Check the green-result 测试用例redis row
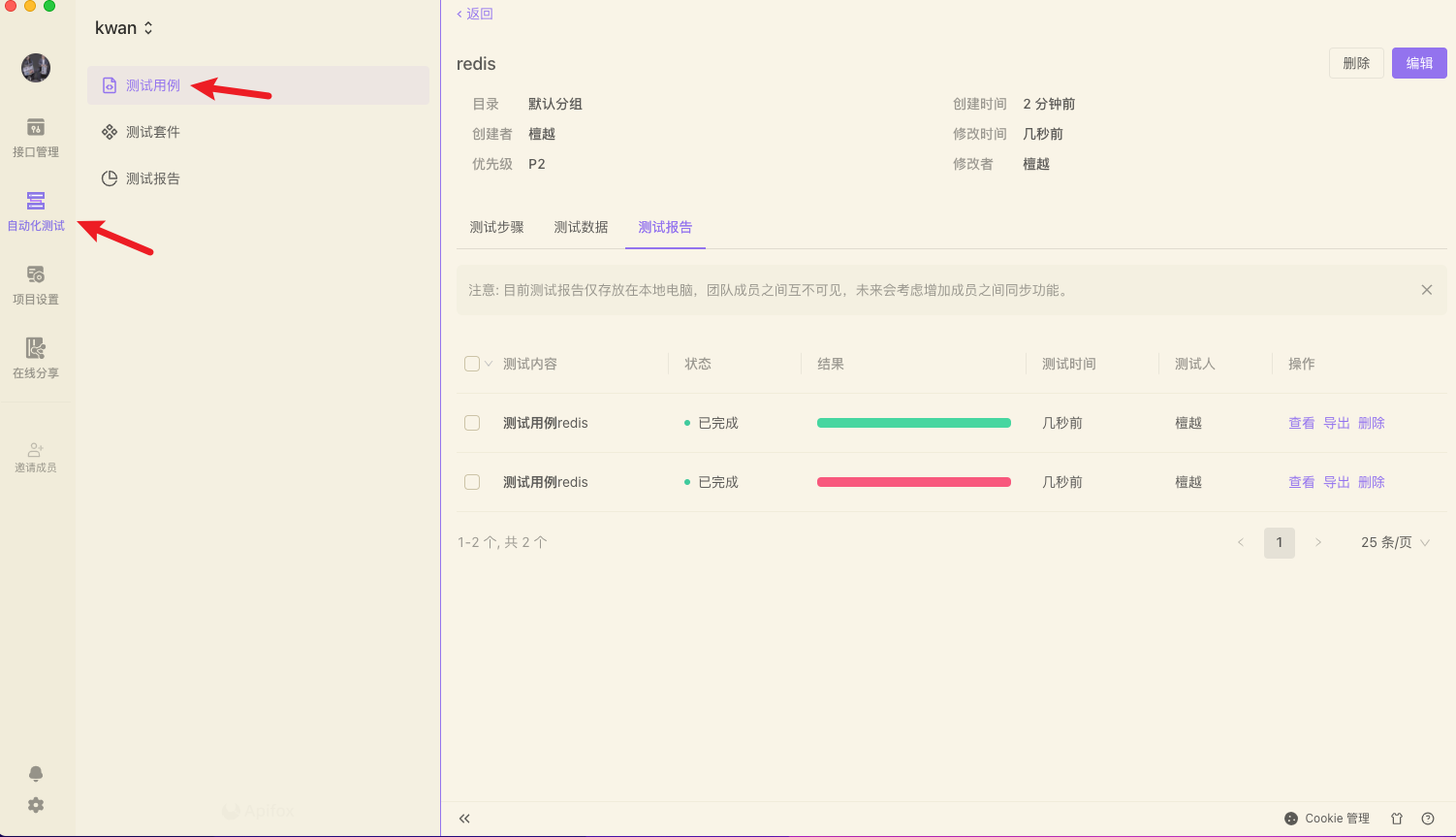Screen dimensions: 1456x837 (472, 423)
